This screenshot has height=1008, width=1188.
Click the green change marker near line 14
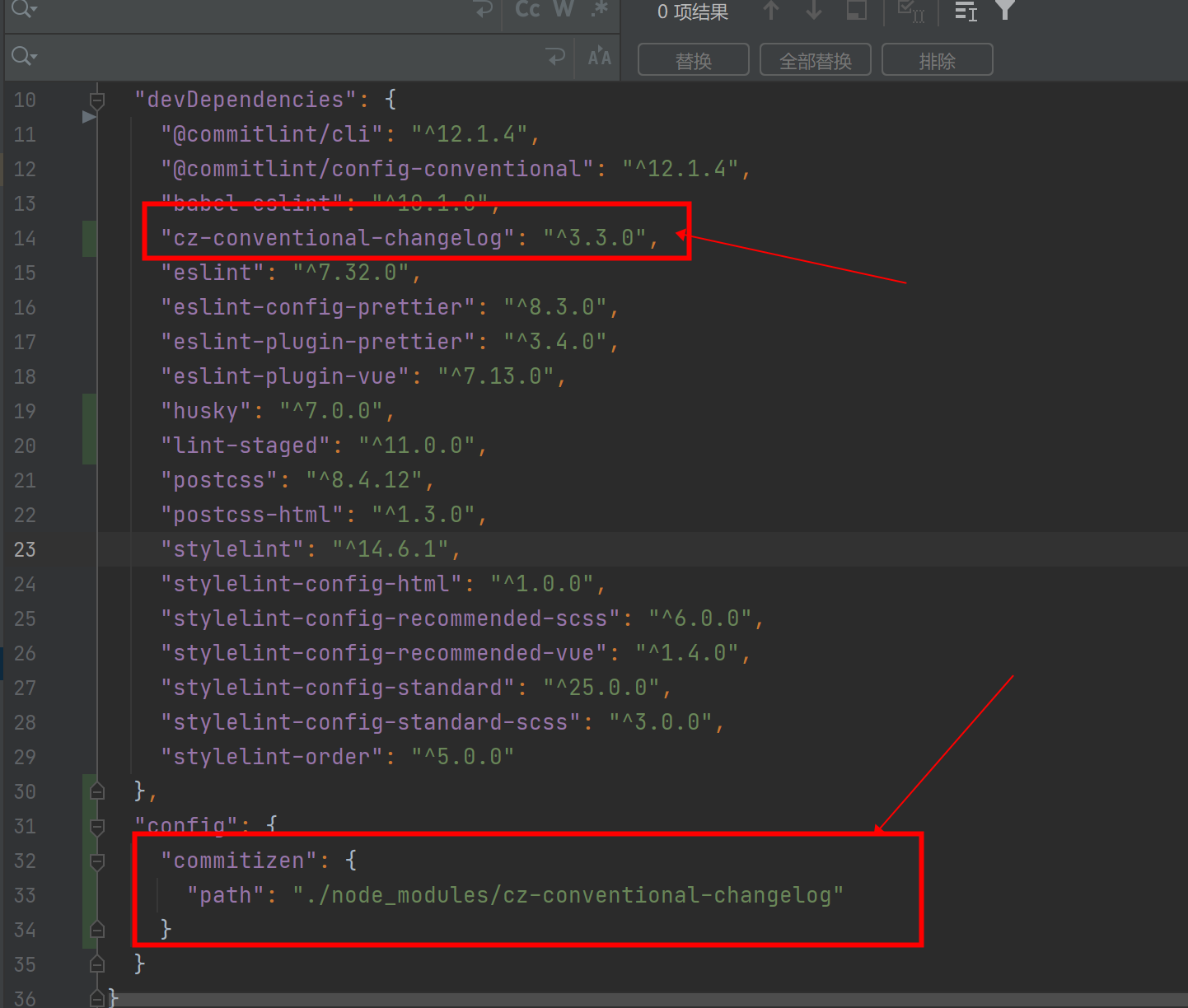coord(90,238)
